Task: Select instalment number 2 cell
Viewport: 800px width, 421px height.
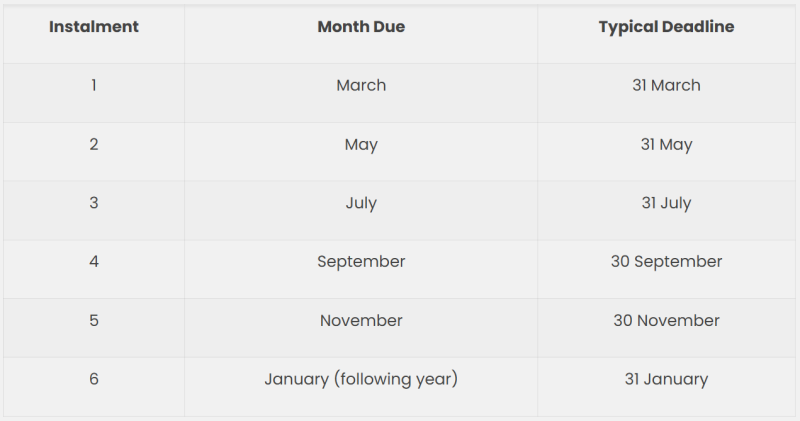Action: pos(94,144)
